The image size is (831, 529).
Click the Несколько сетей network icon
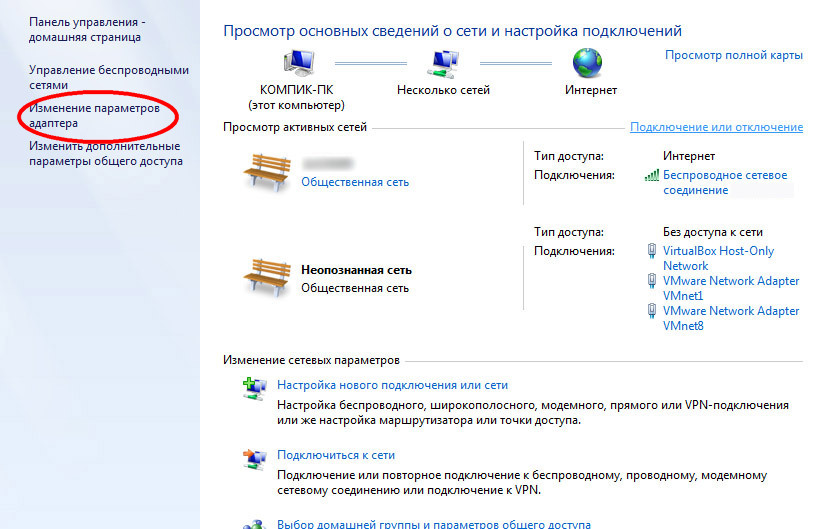(x=443, y=63)
